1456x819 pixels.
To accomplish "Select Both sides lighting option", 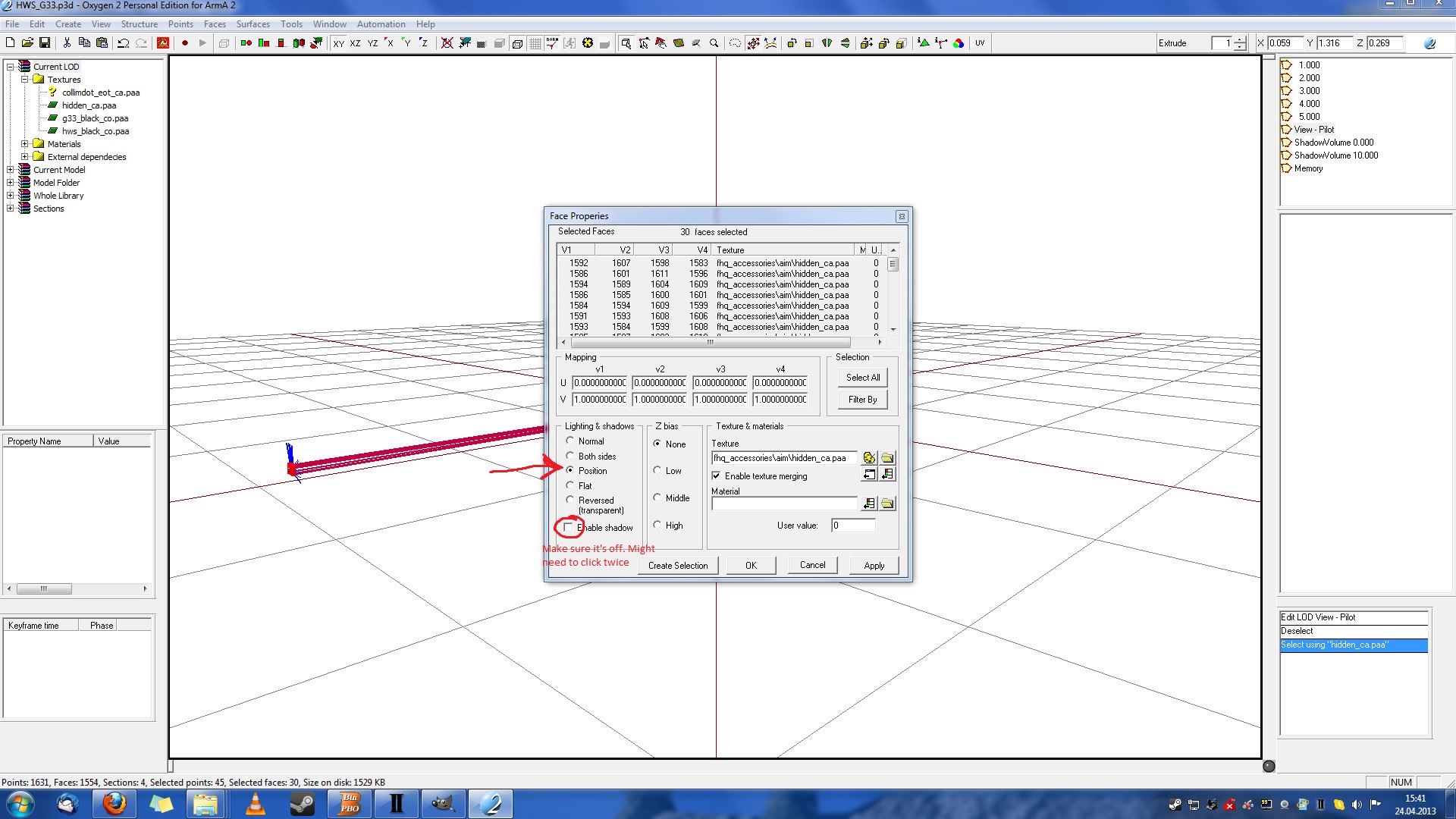I will click(x=570, y=456).
